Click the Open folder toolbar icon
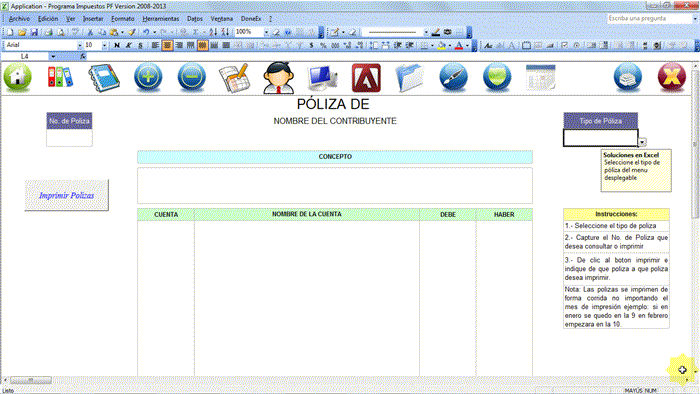Viewport: 700px width, 394px height. click(x=22, y=32)
